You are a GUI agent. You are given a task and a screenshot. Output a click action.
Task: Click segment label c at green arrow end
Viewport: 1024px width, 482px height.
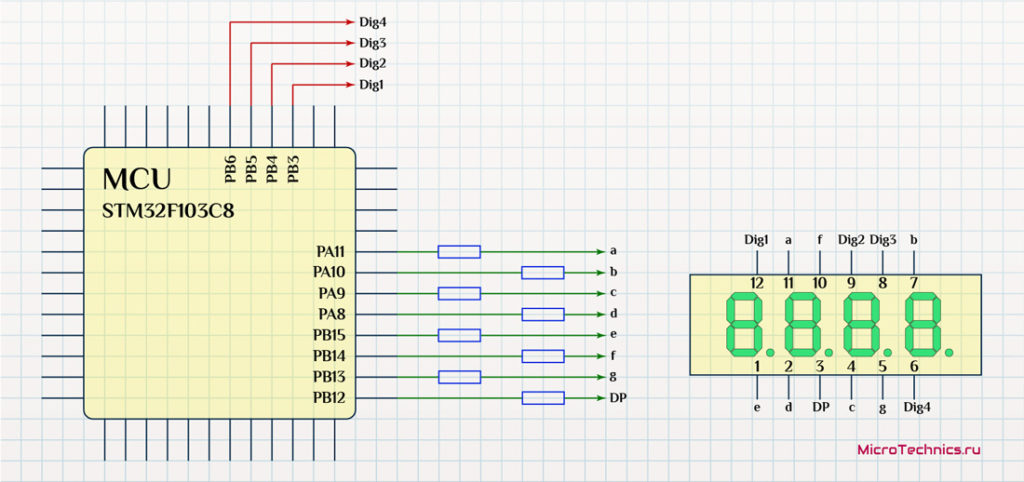[613, 293]
